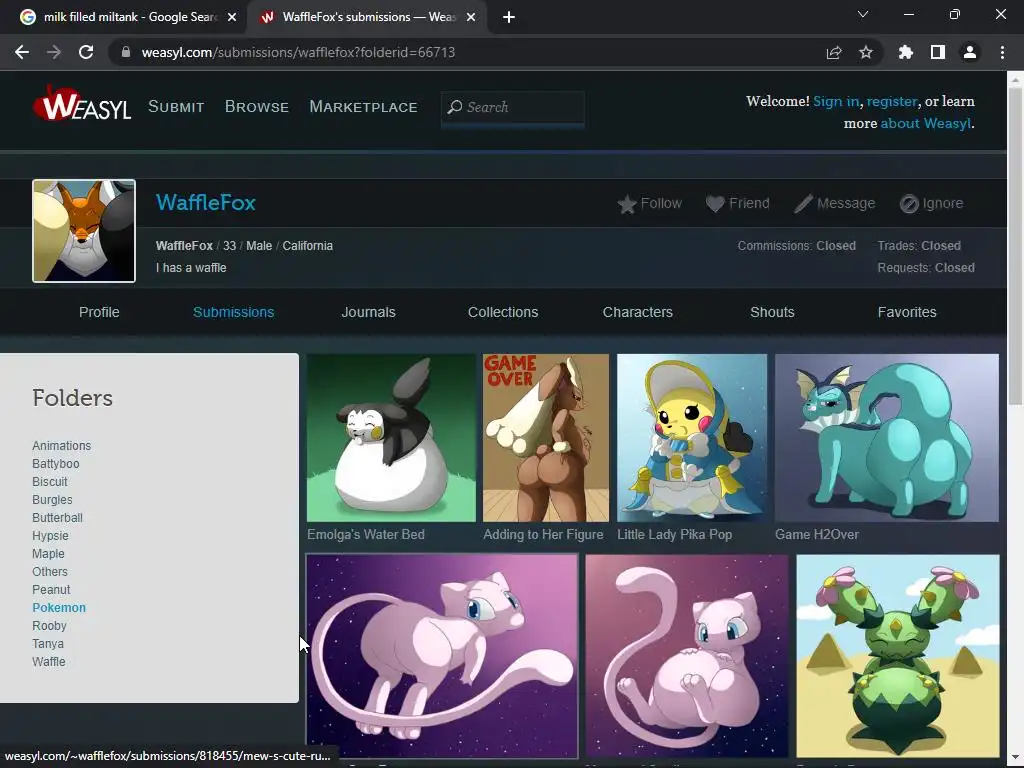
Task: Focus the Weasyl Search field
Action: [x=513, y=108]
